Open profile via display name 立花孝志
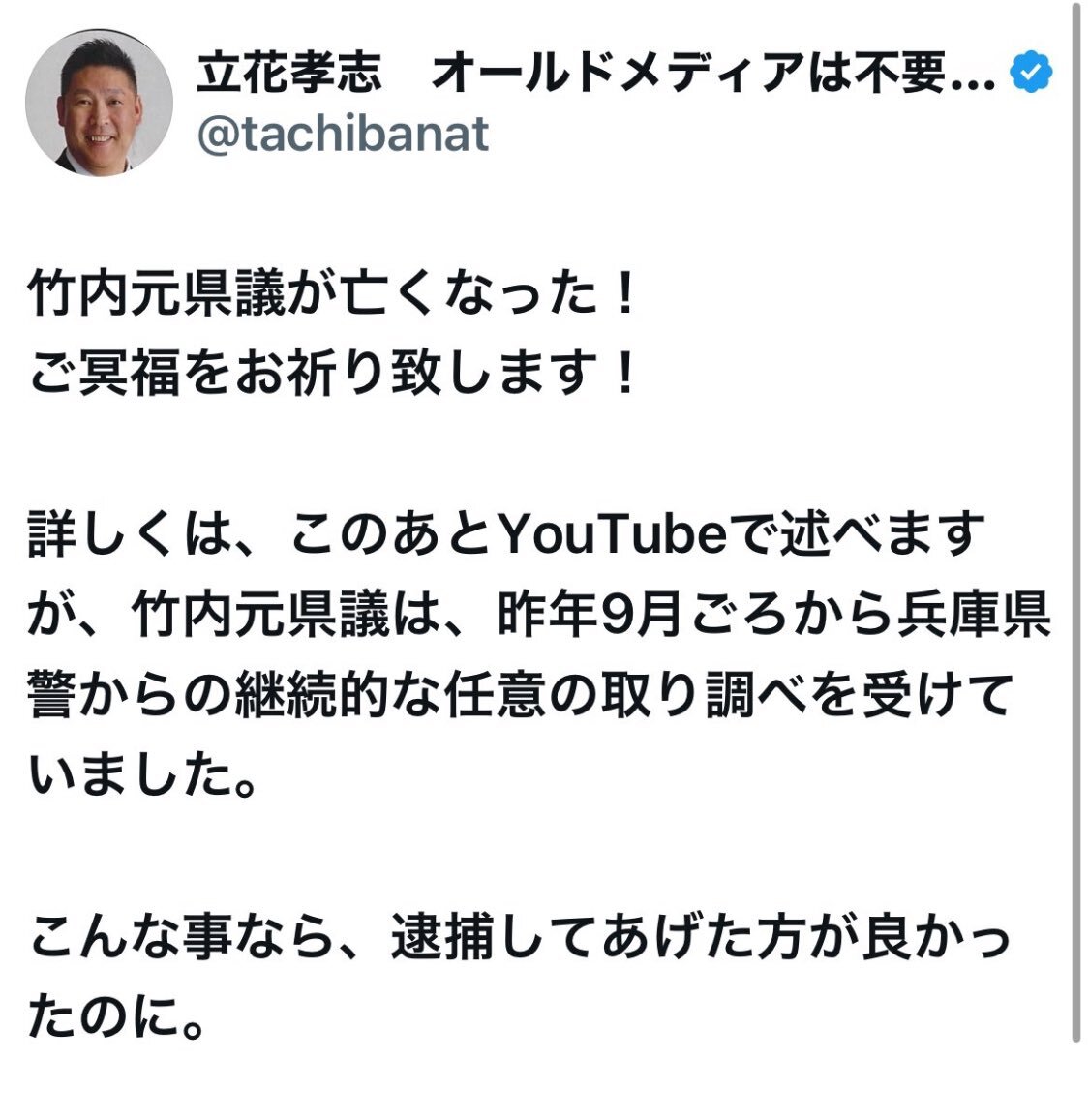The height and width of the screenshot is (1120, 1089). pos(289,73)
